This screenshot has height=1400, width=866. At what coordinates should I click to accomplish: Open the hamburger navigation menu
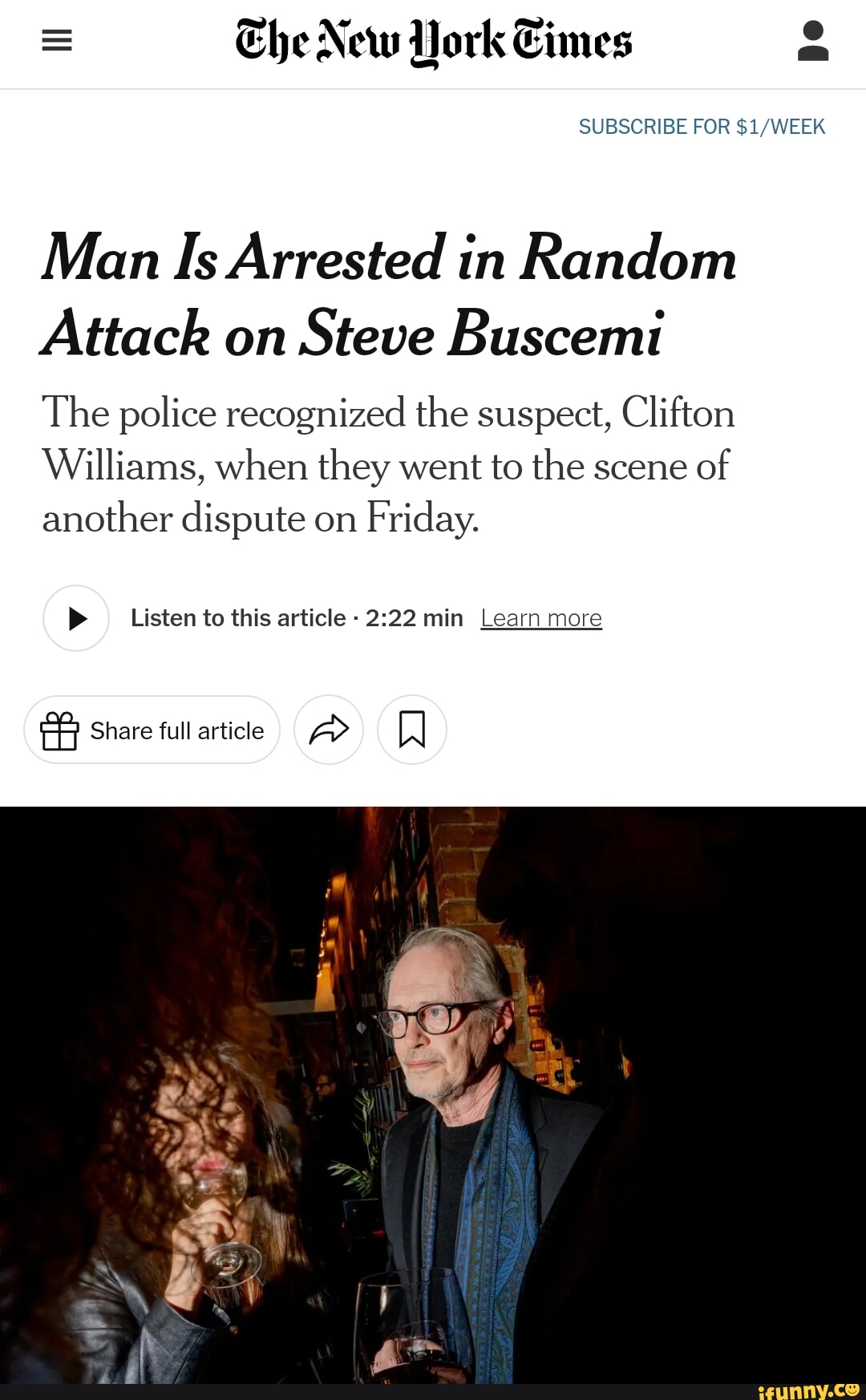[57, 41]
